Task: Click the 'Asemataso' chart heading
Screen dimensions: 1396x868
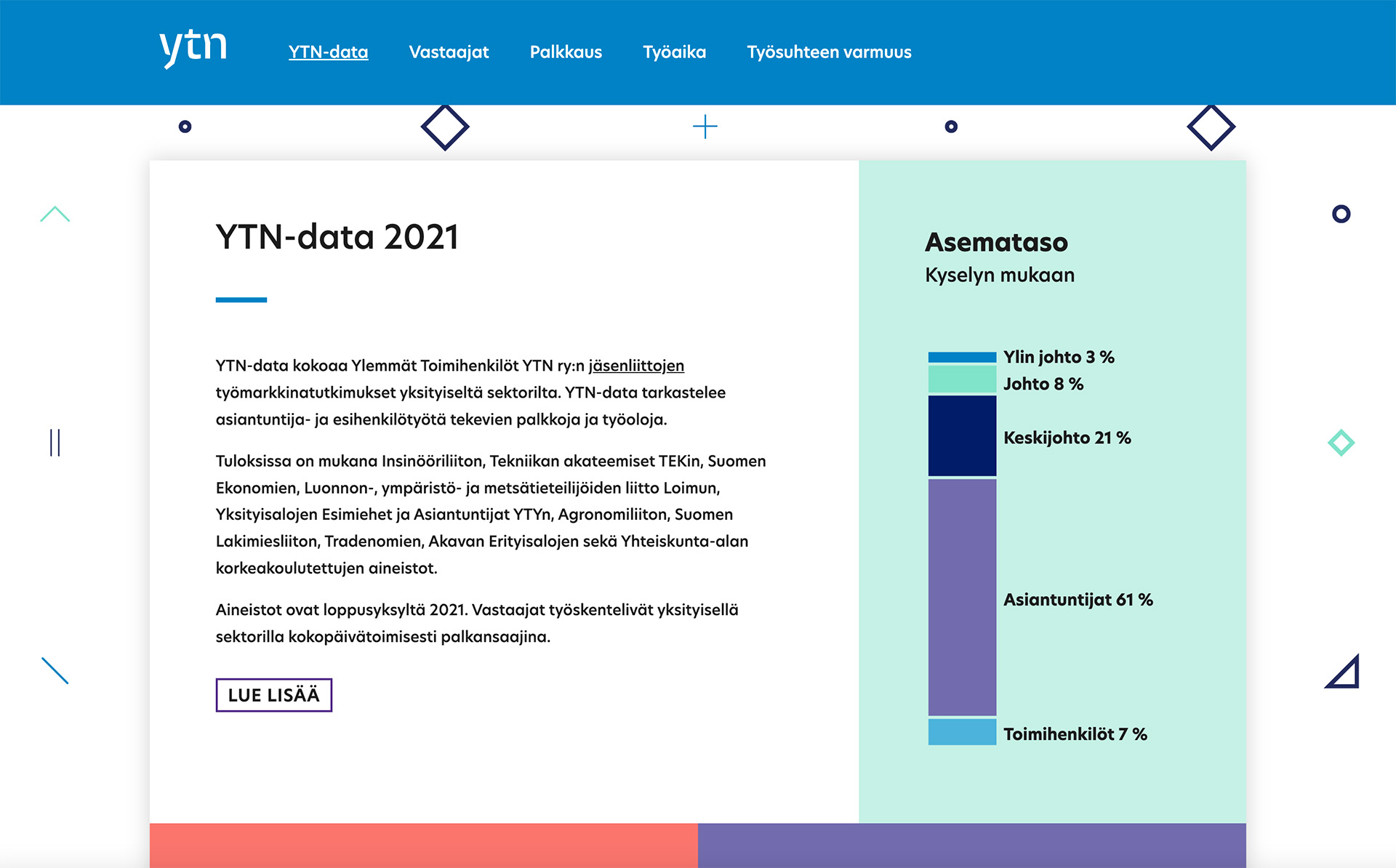Action: click(996, 242)
